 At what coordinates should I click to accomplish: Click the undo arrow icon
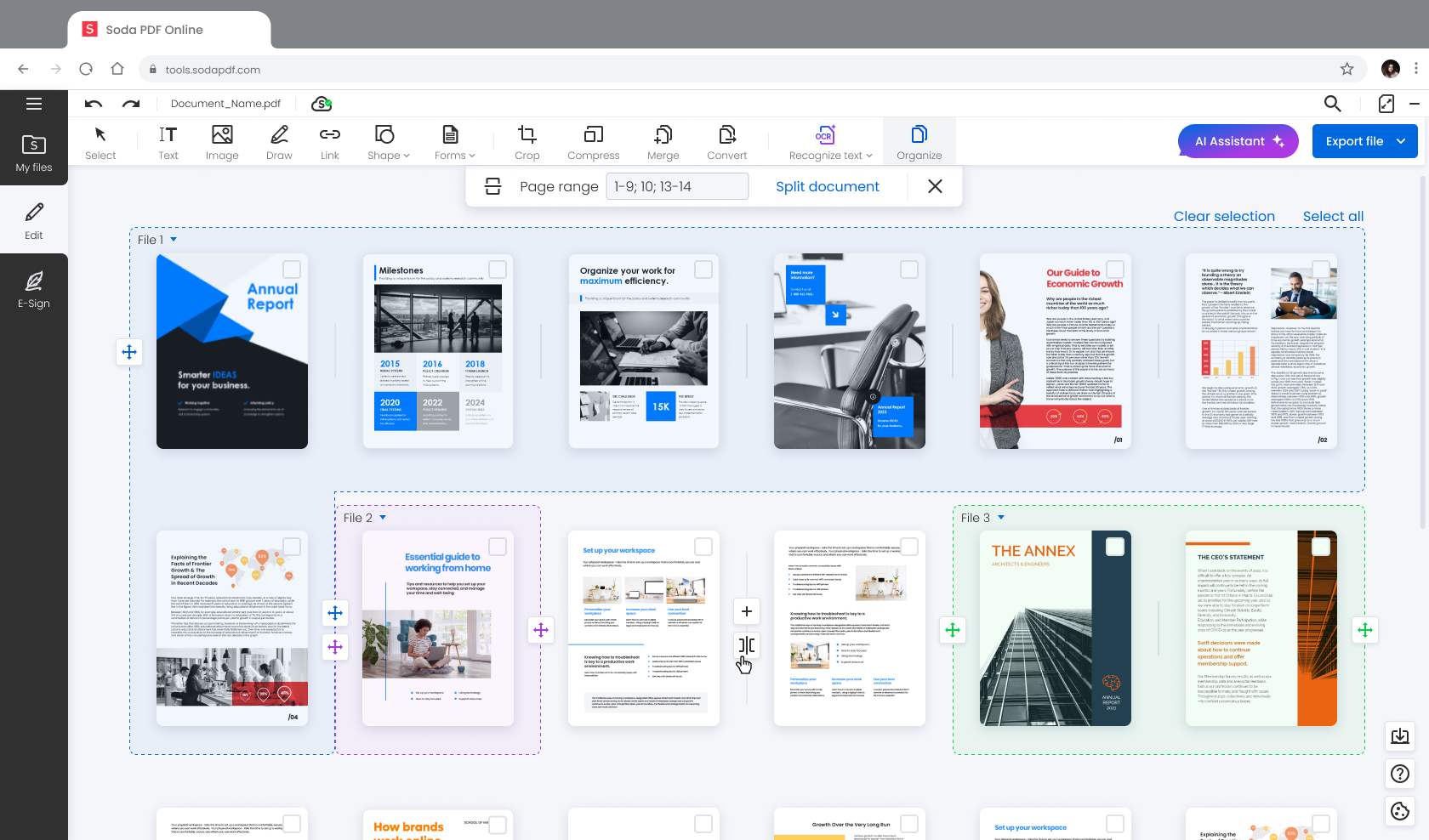tap(94, 104)
